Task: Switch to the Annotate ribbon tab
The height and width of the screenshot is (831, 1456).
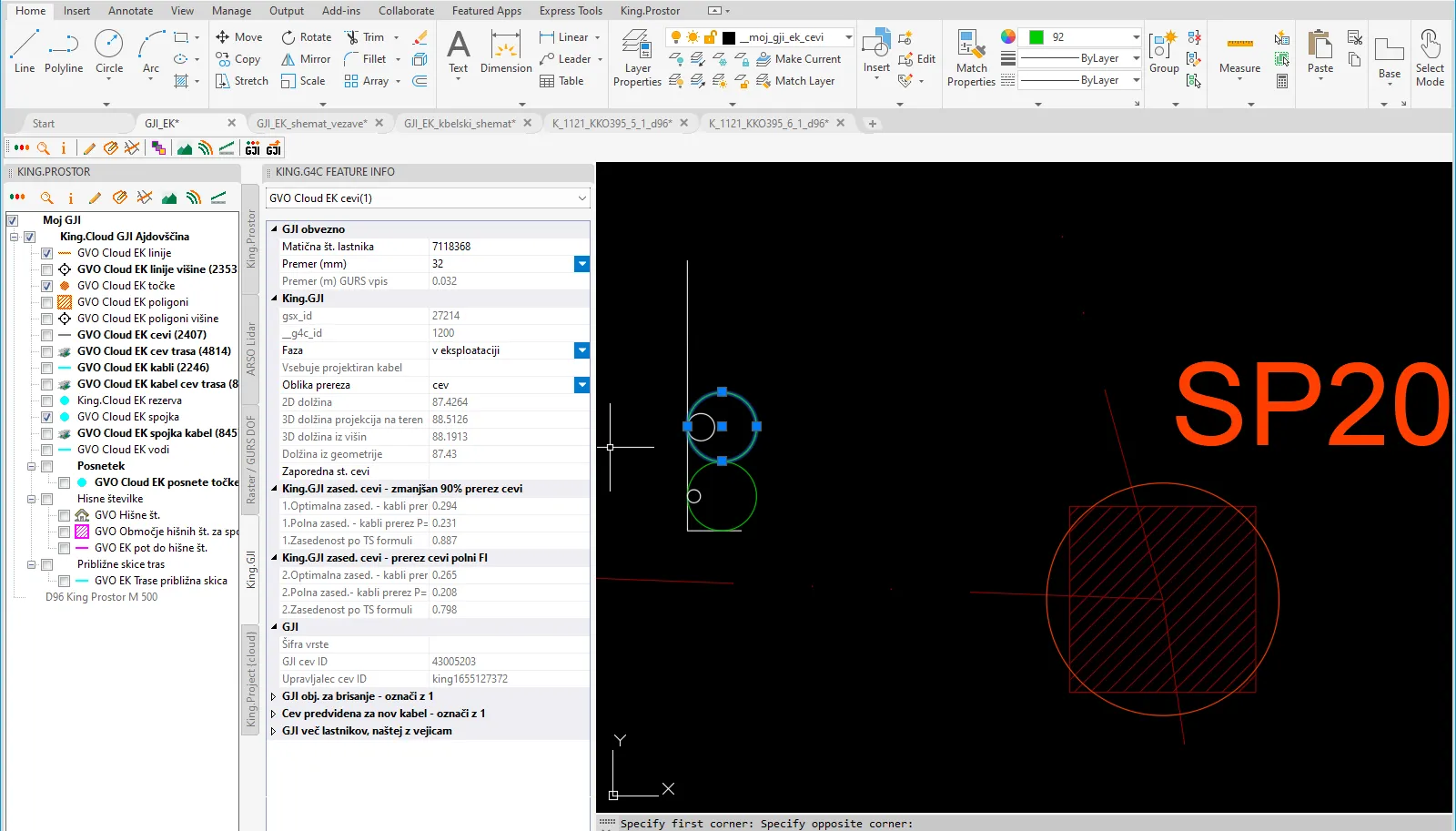Action: (x=130, y=11)
